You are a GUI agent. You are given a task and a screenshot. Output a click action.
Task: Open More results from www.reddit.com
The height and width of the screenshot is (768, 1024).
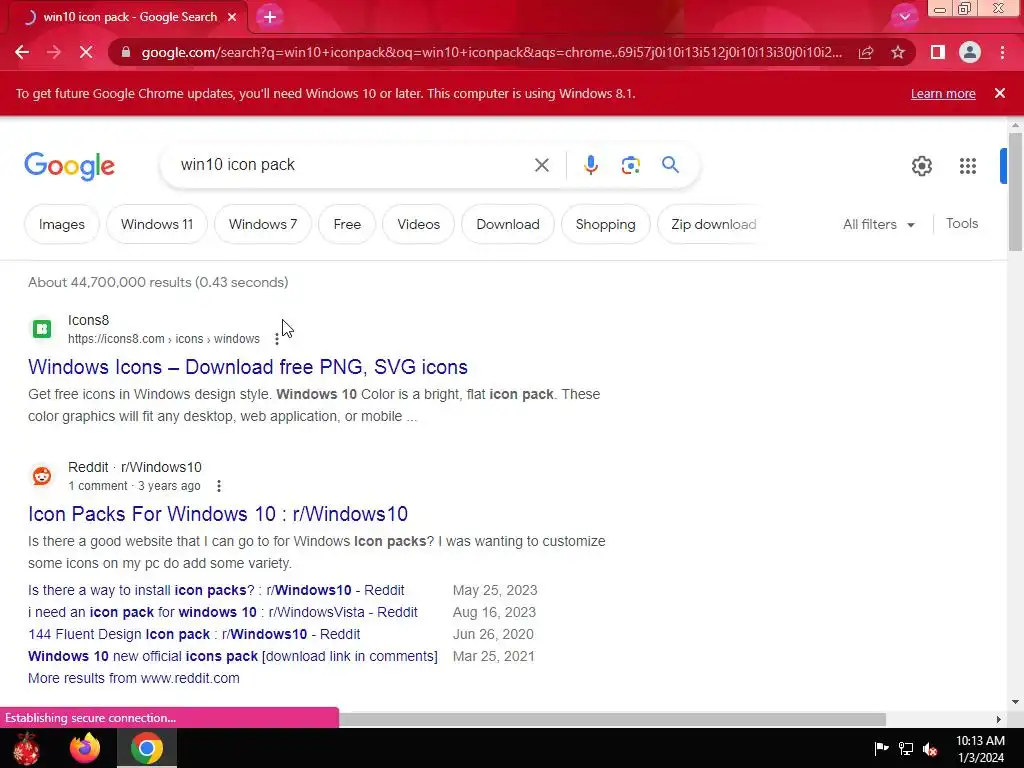coord(134,679)
